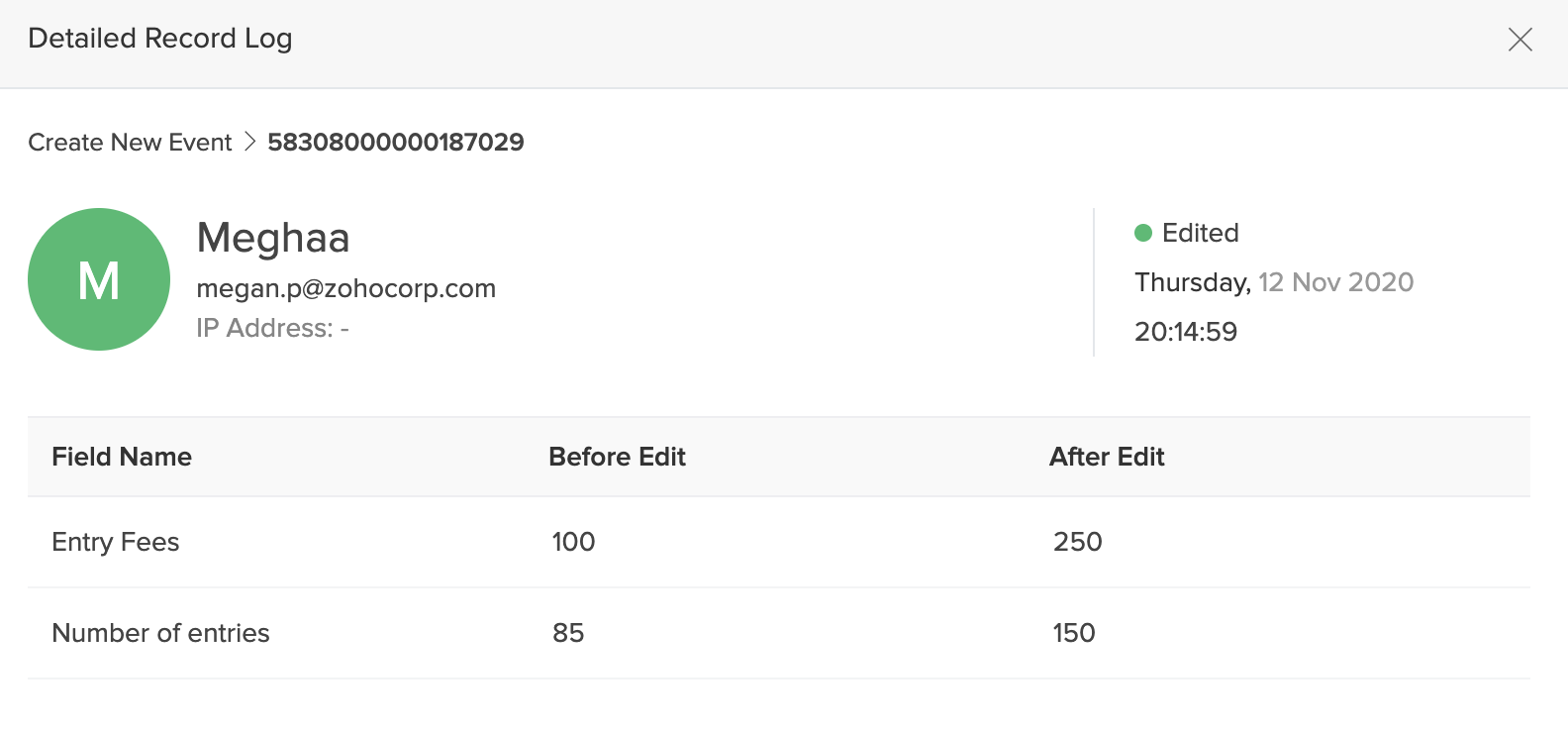Click the Number of entries before value 85
Image resolution: width=1568 pixels, height=733 pixels.
pyautogui.click(x=568, y=633)
